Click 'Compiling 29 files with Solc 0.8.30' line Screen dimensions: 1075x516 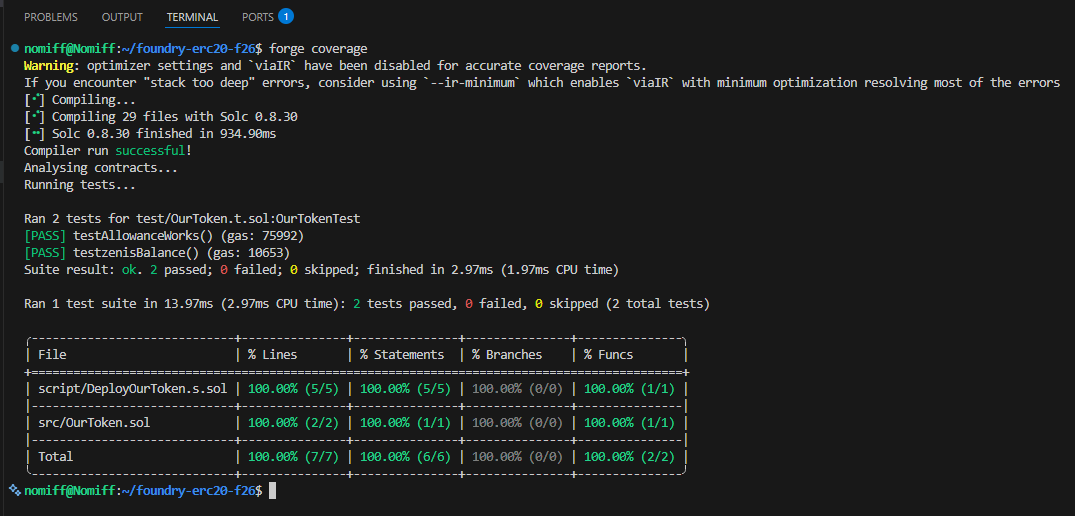(x=160, y=116)
